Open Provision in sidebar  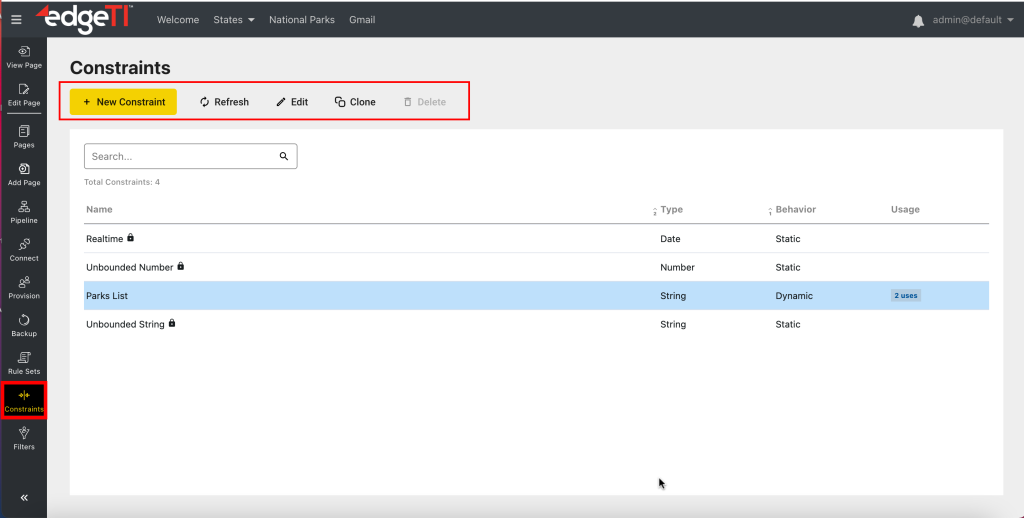point(24,288)
